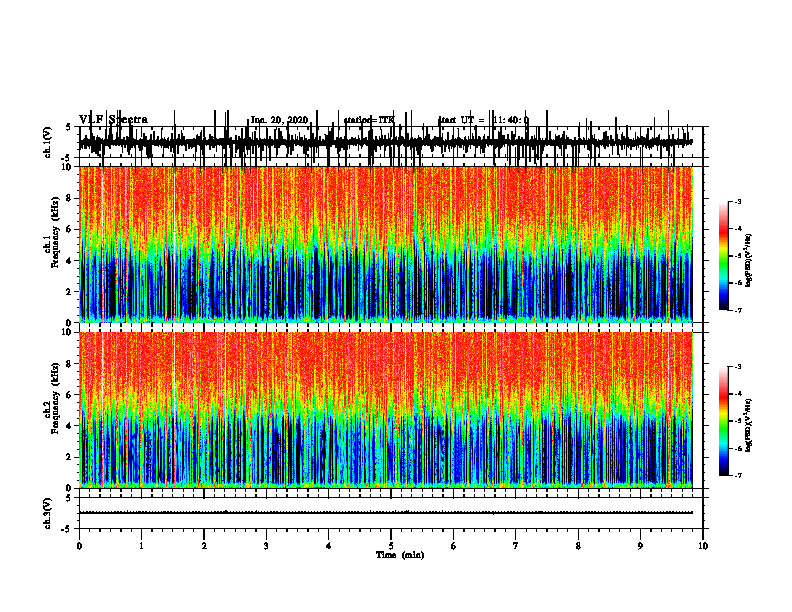Click time axis end tick label '10'
The image size is (792, 612).
pyautogui.click(x=703, y=546)
